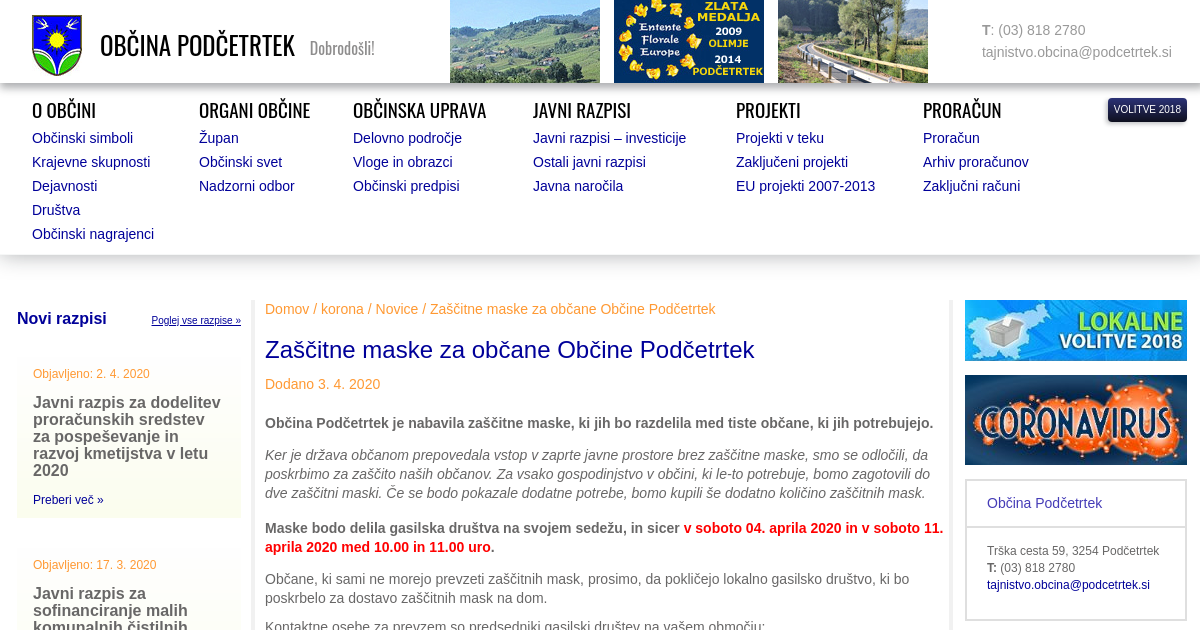Click Preberi več under kmetijstva razpis
Screen dimensions: 1200x630
coord(68,500)
